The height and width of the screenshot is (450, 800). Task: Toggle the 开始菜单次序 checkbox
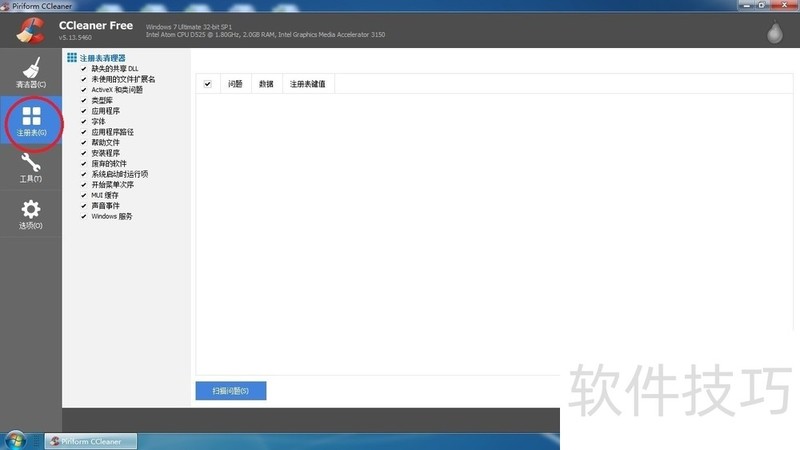tap(84, 185)
